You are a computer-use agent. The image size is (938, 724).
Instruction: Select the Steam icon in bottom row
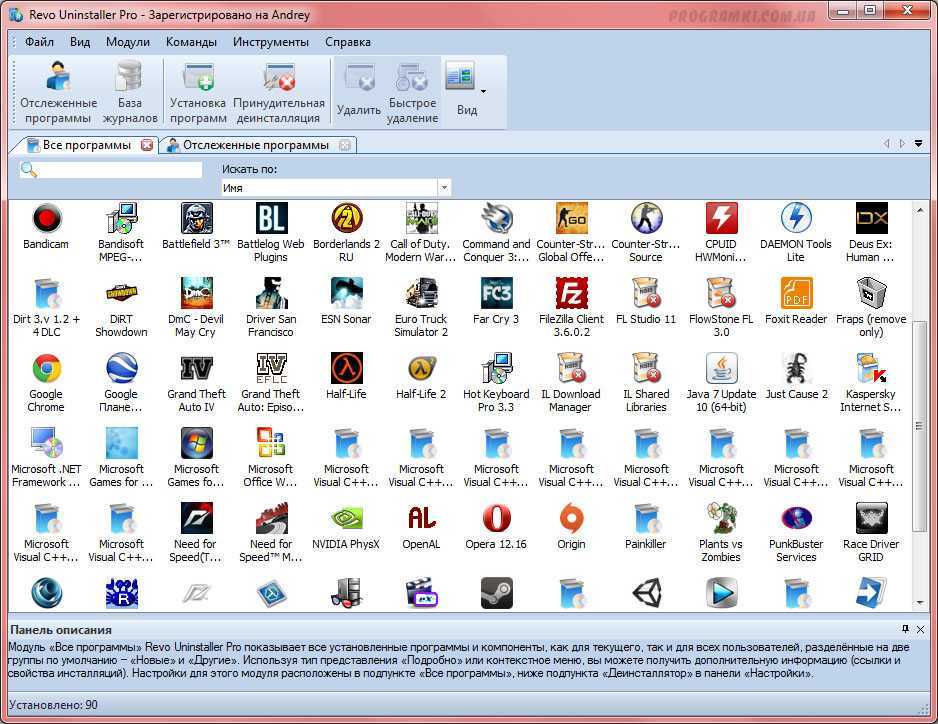point(497,593)
